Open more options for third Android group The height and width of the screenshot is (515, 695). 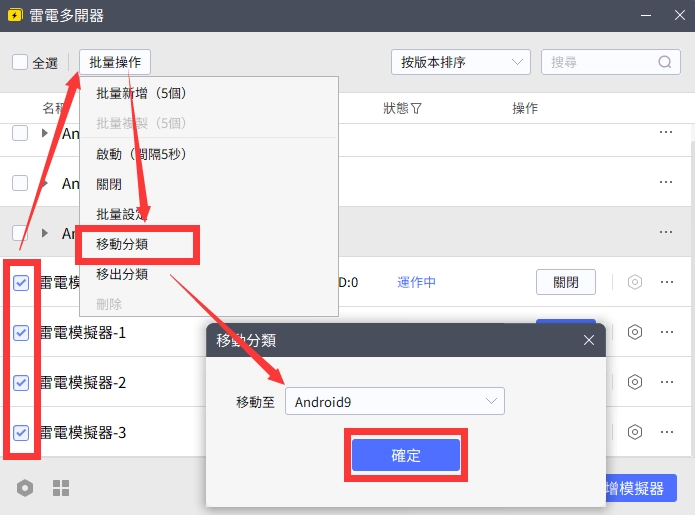666,232
